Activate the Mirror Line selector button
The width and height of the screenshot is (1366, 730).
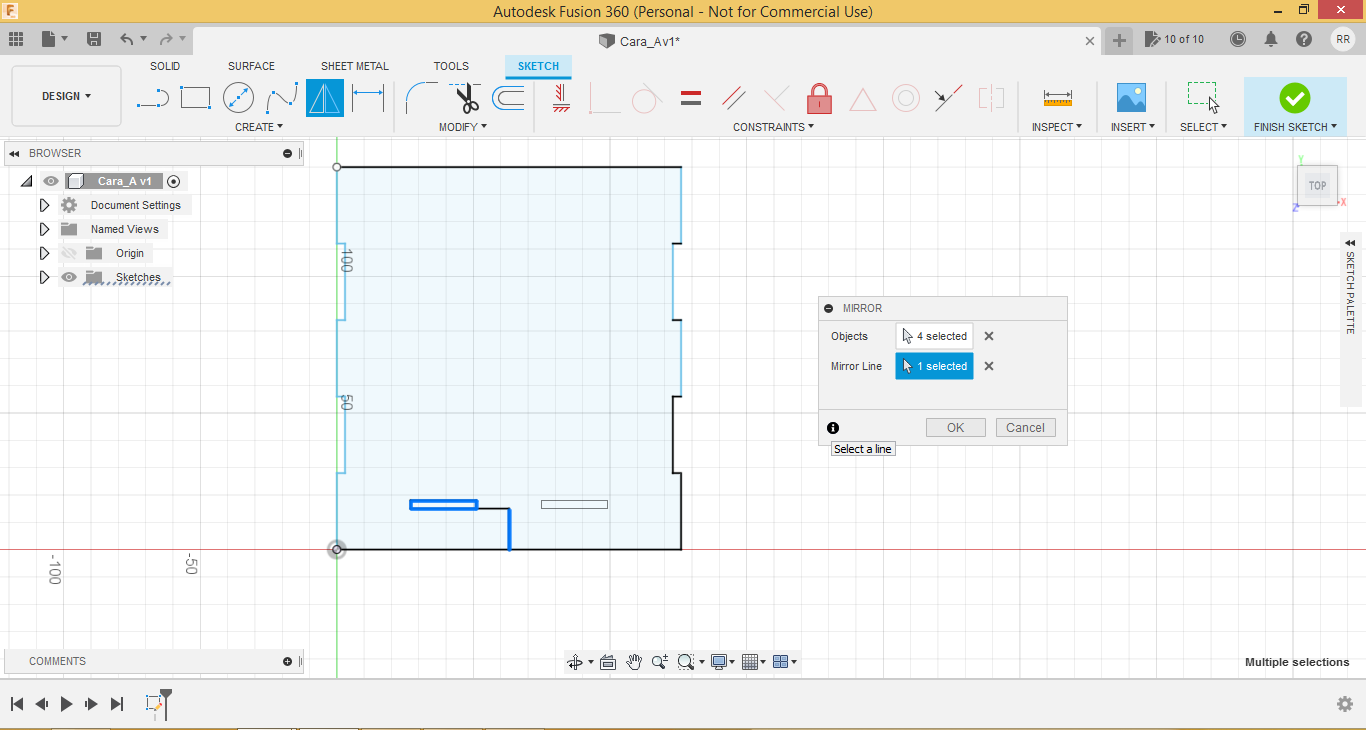935,366
